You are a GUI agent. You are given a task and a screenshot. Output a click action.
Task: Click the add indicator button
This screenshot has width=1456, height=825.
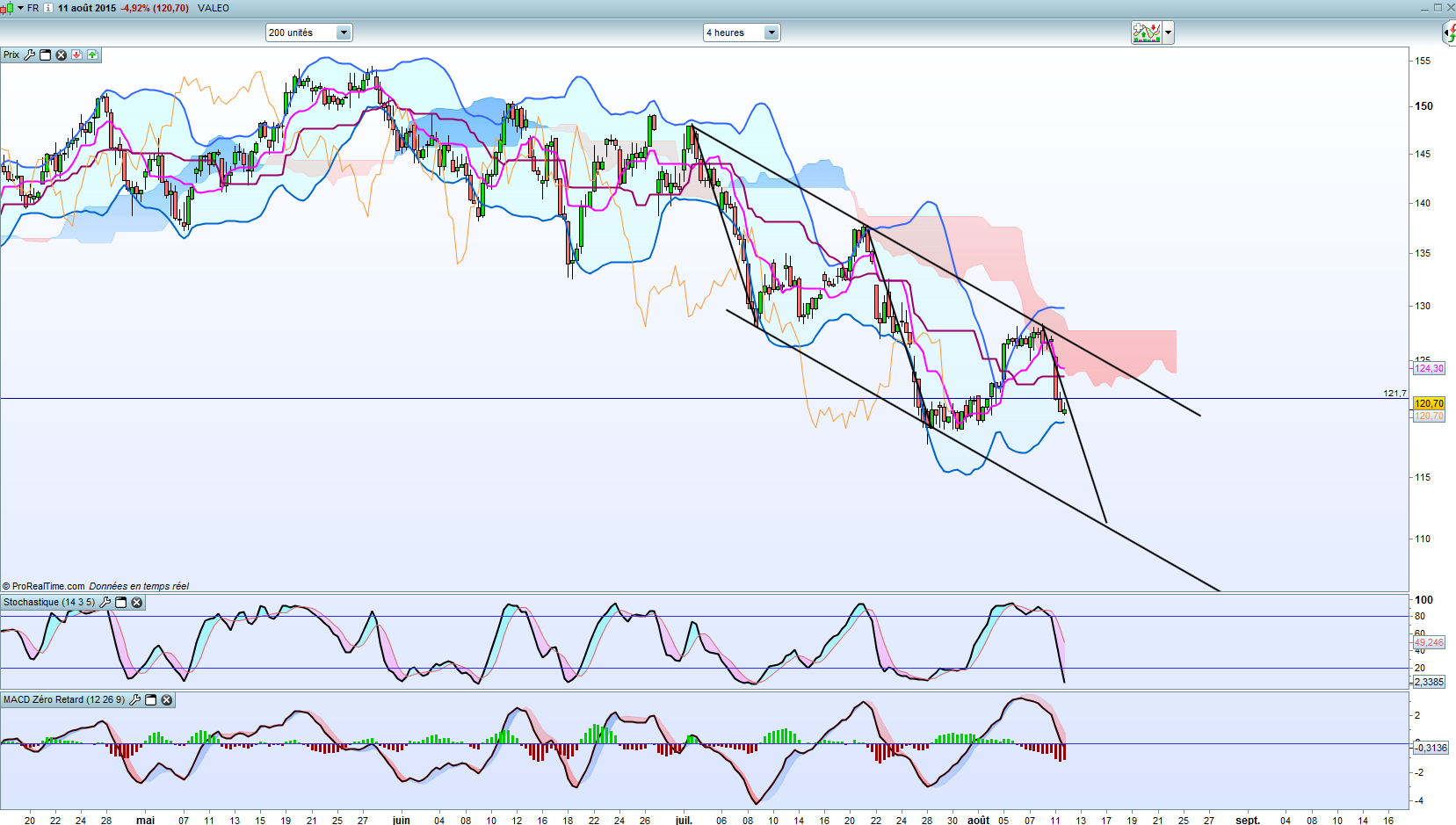[x=1147, y=33]
